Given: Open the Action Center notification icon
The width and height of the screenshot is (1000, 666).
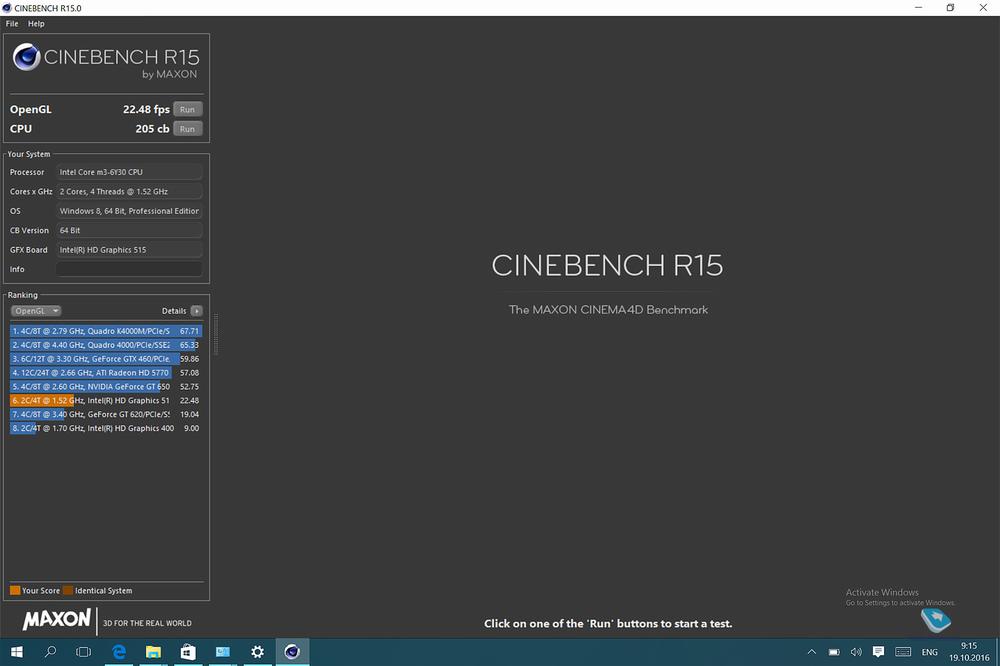Looking at the screenshot, I should [878, 652].
